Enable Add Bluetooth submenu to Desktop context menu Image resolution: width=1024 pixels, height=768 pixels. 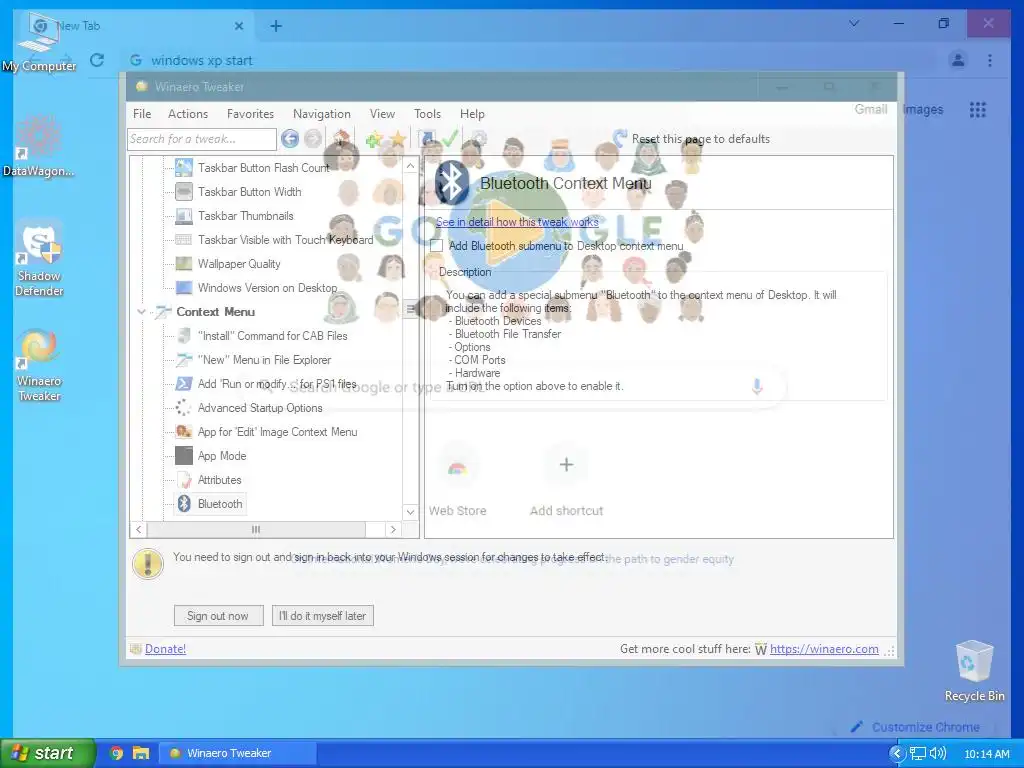pyautogui.click(x=436, y=246)
